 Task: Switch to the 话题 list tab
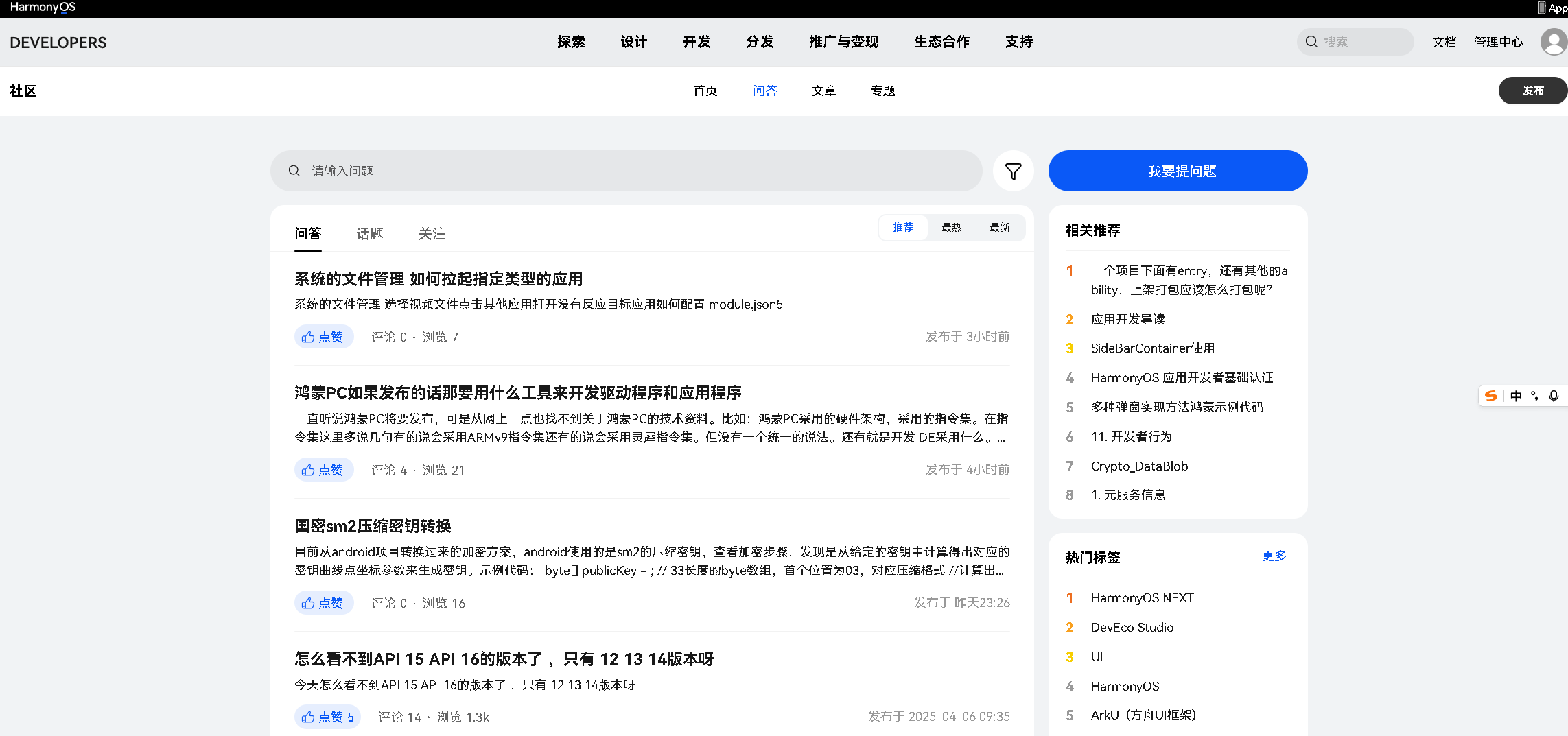click(370, 234)
